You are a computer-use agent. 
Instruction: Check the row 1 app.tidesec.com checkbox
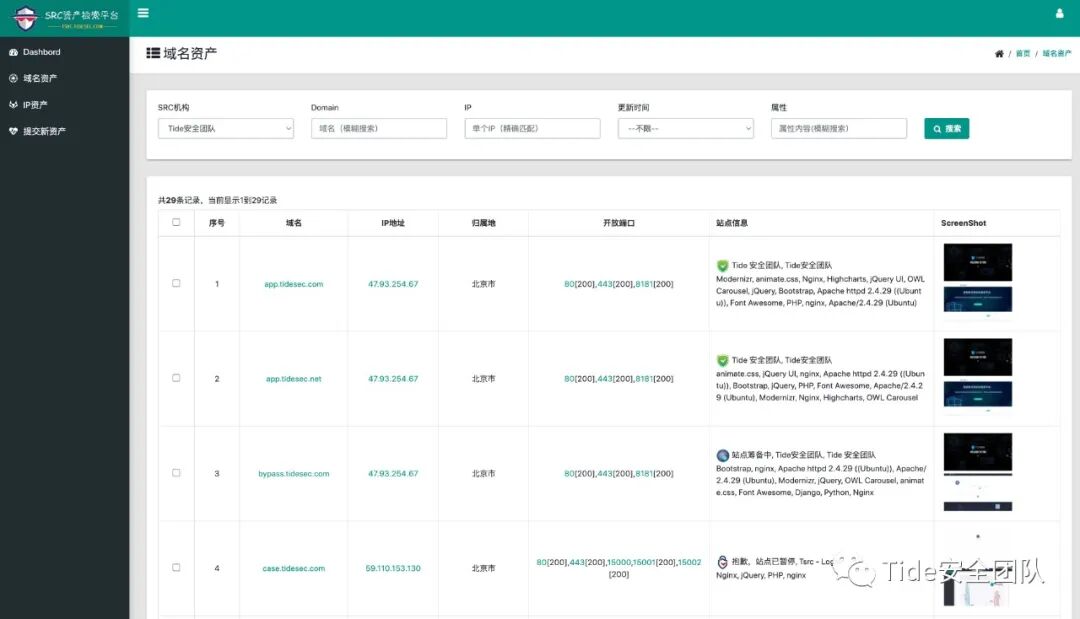[x=176, y=283]
